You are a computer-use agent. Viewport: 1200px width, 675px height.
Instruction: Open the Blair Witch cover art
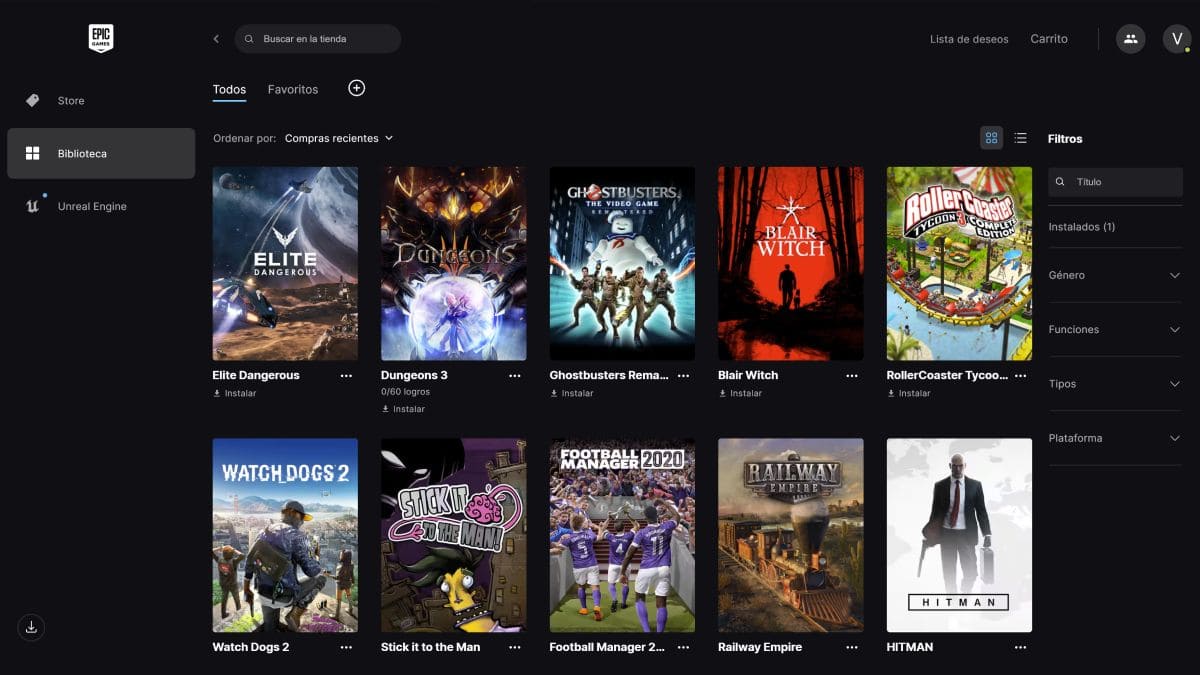pyautogui.click(x=790, y=263)
